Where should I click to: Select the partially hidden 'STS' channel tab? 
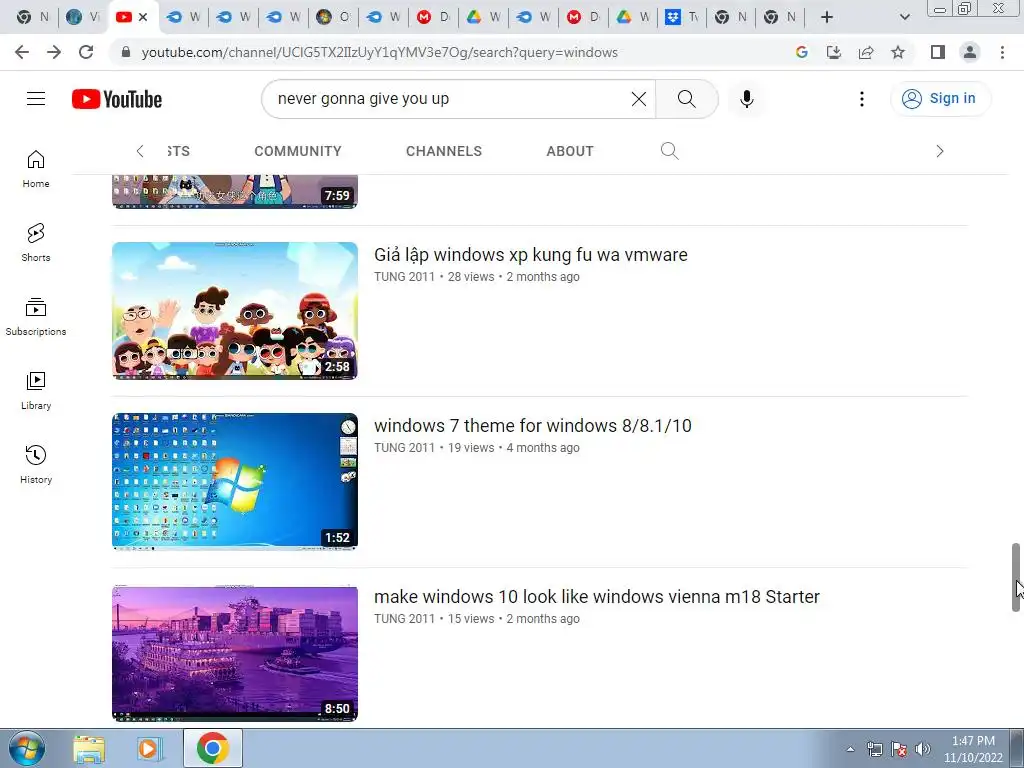tap(178, 151)
